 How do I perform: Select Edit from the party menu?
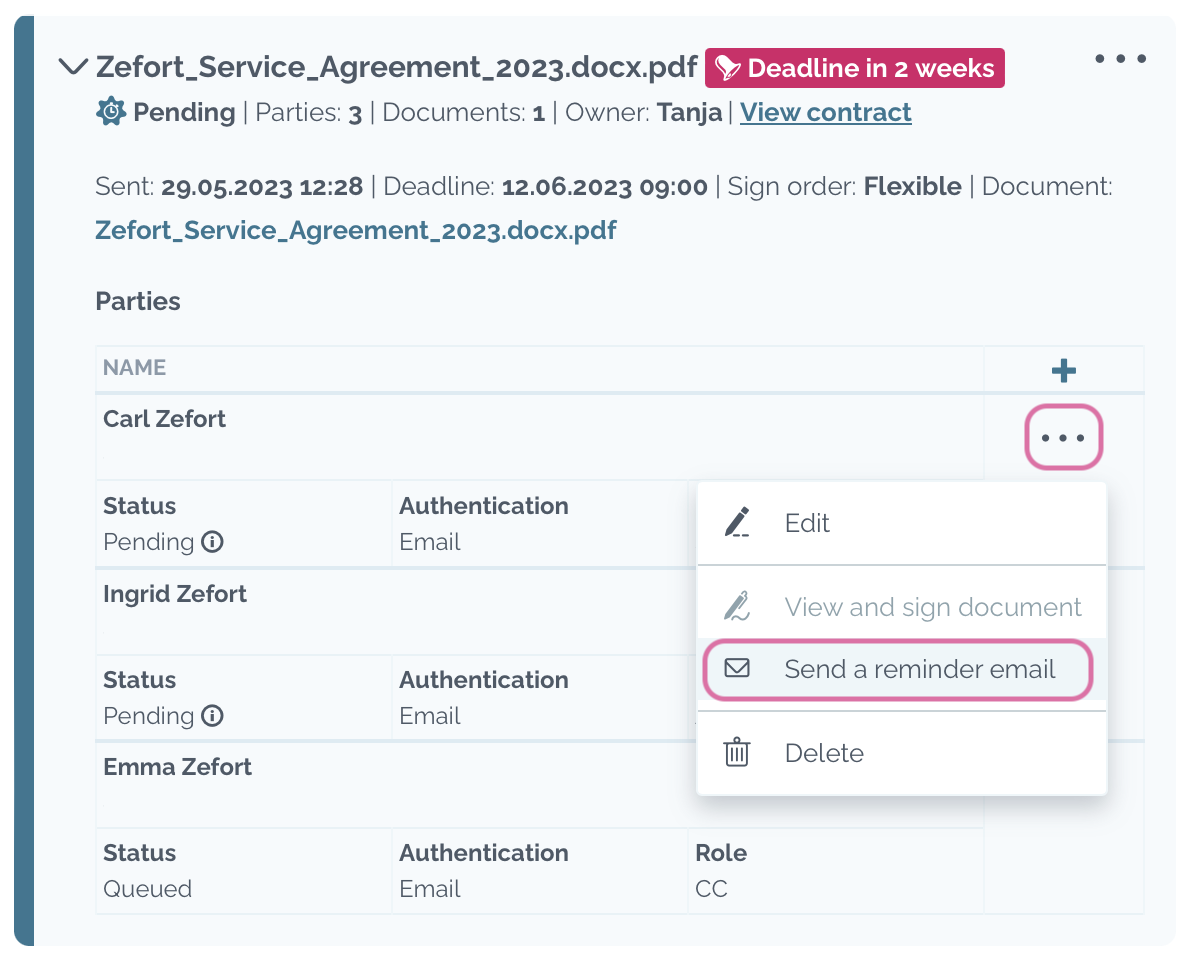pos(902,523)
